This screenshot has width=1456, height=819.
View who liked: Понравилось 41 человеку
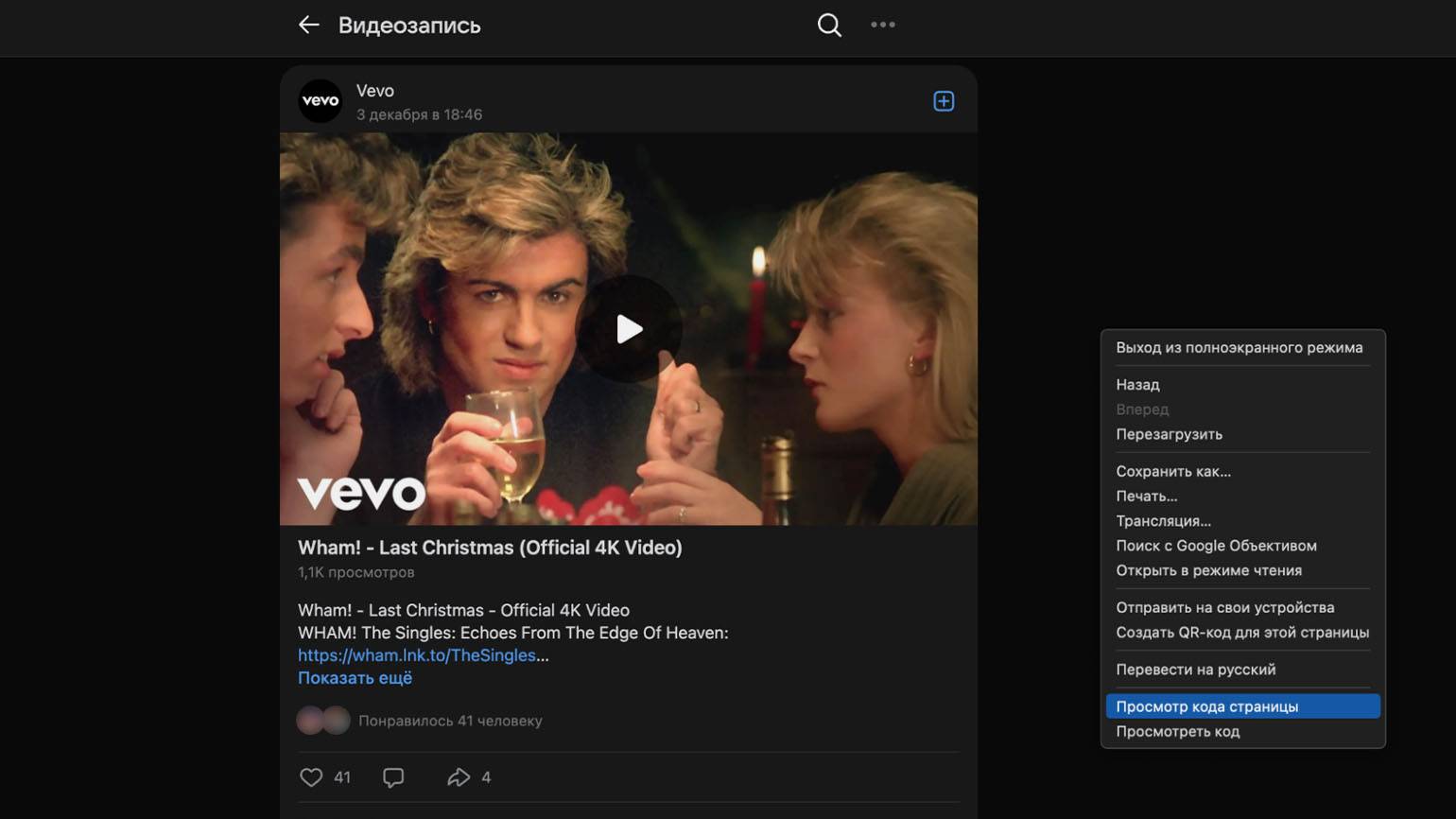450,721
